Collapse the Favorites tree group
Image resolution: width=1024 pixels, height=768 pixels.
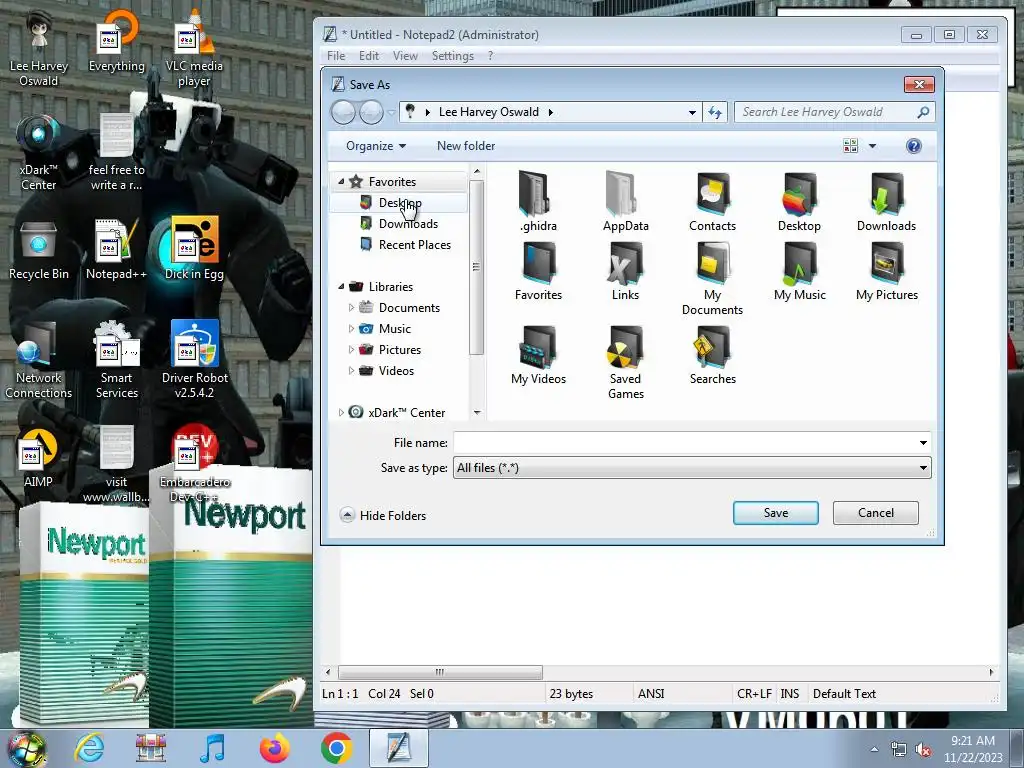point(341,182)
